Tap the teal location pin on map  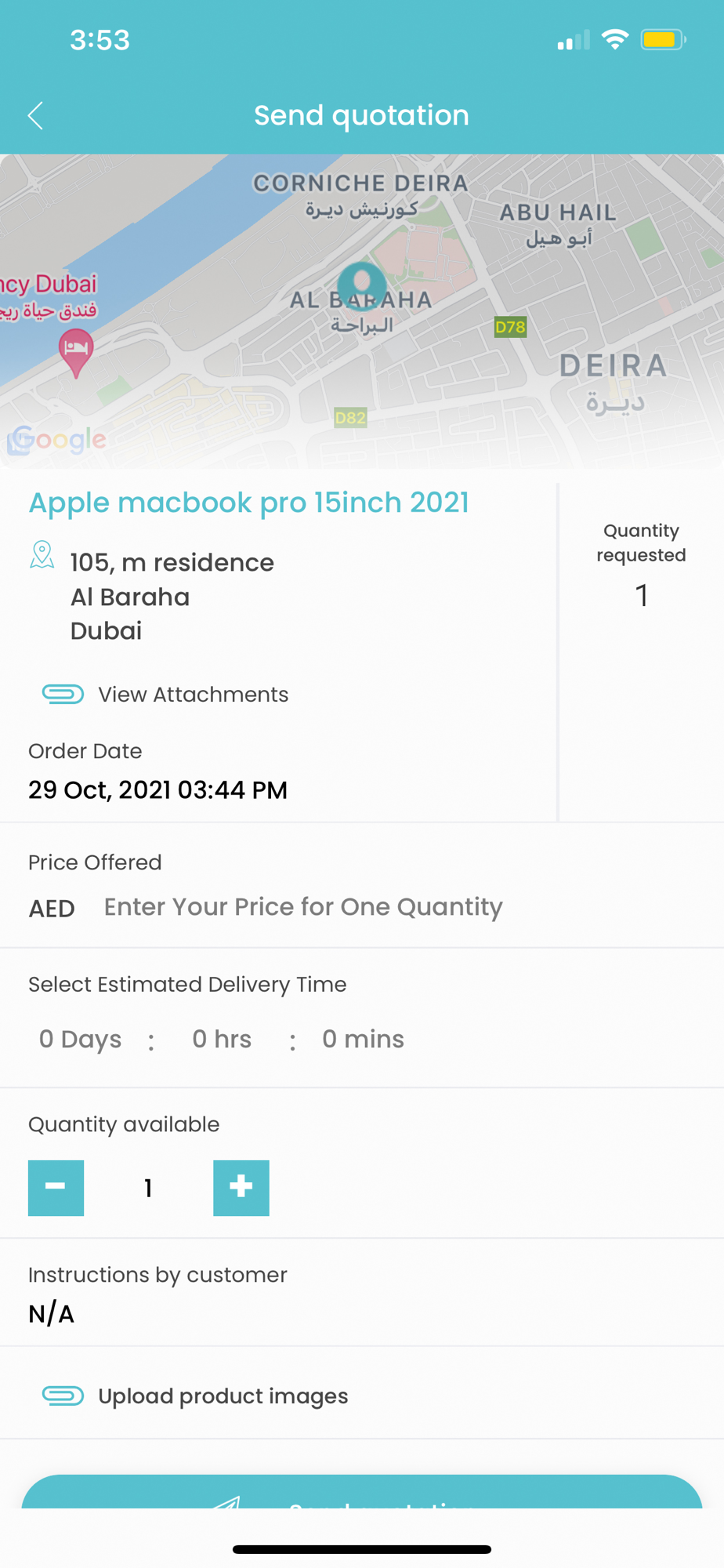361,285
